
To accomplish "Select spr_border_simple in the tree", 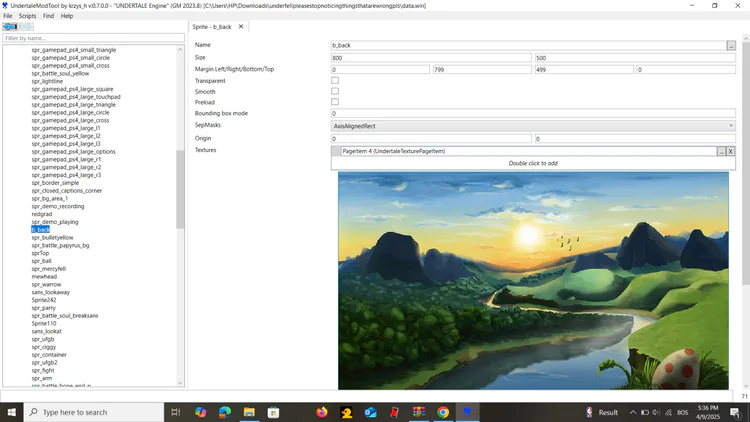I will pos(55,183).
